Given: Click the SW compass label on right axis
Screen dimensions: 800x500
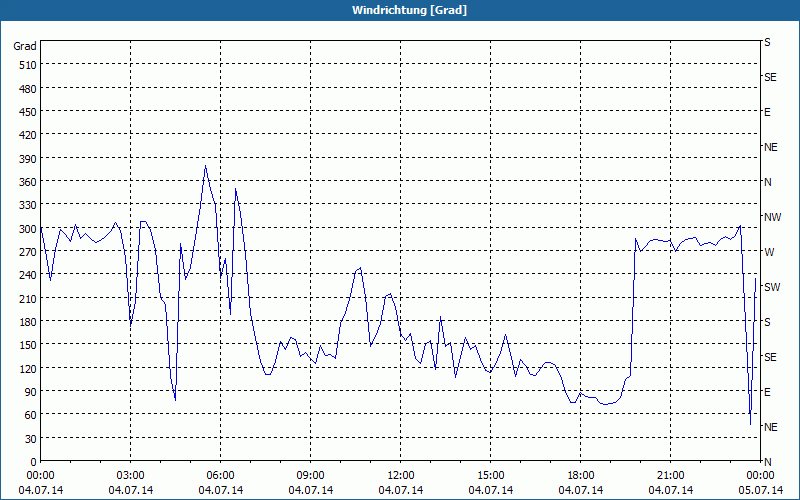Looking at the screenshot, I should click(772, 287).
